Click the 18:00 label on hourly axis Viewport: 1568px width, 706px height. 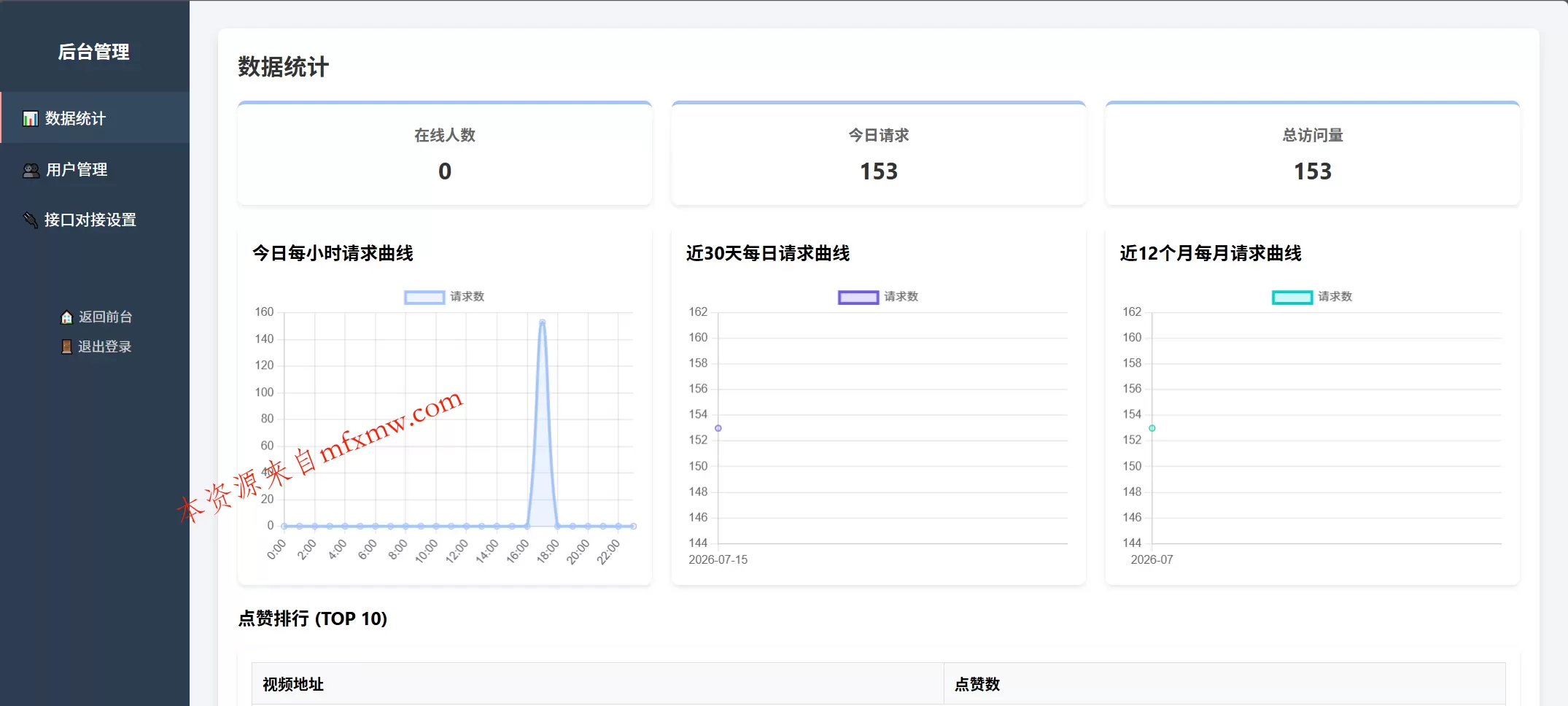pos(548,551)
